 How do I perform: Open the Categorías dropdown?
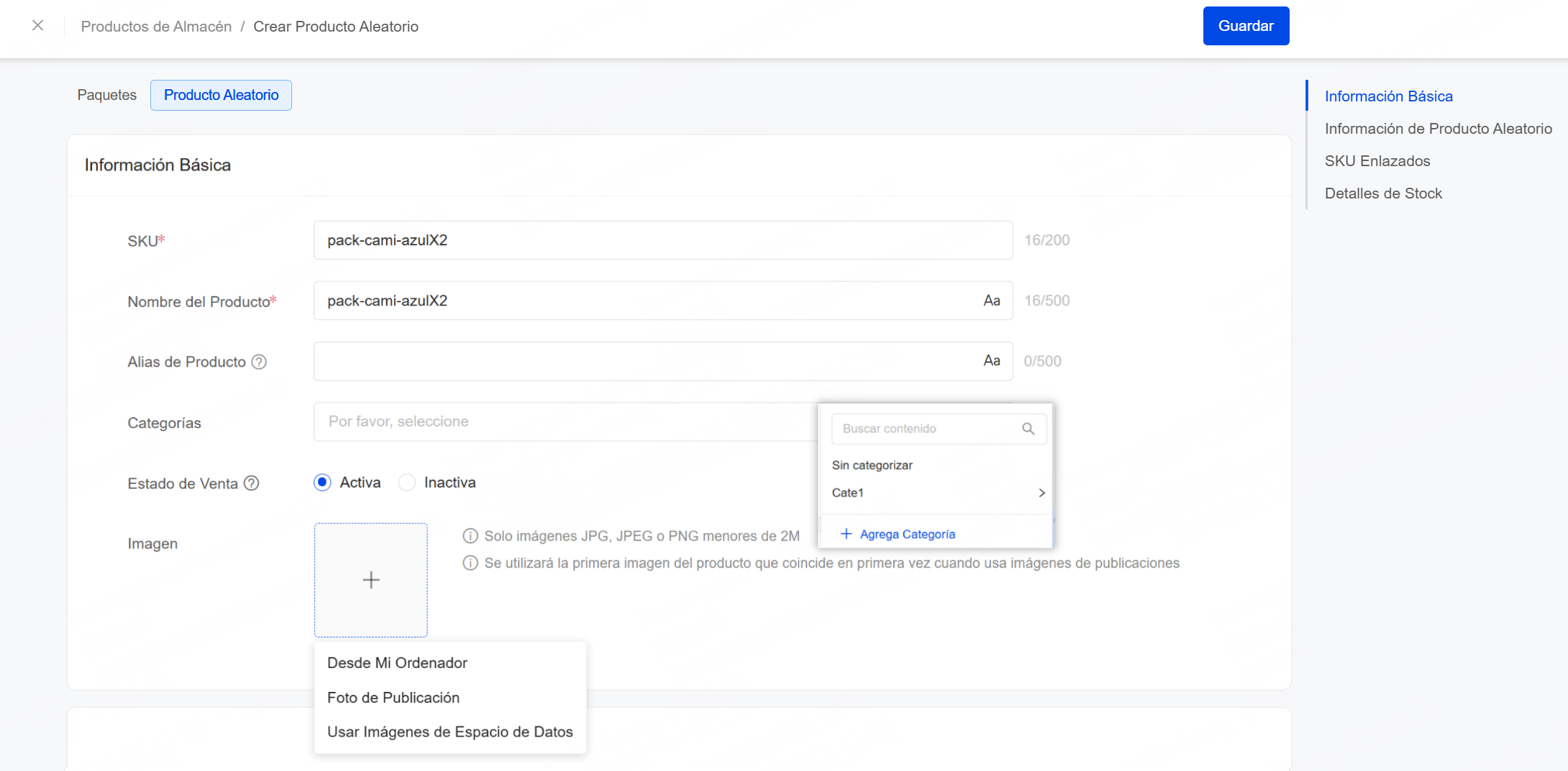(x=565, y=421)
